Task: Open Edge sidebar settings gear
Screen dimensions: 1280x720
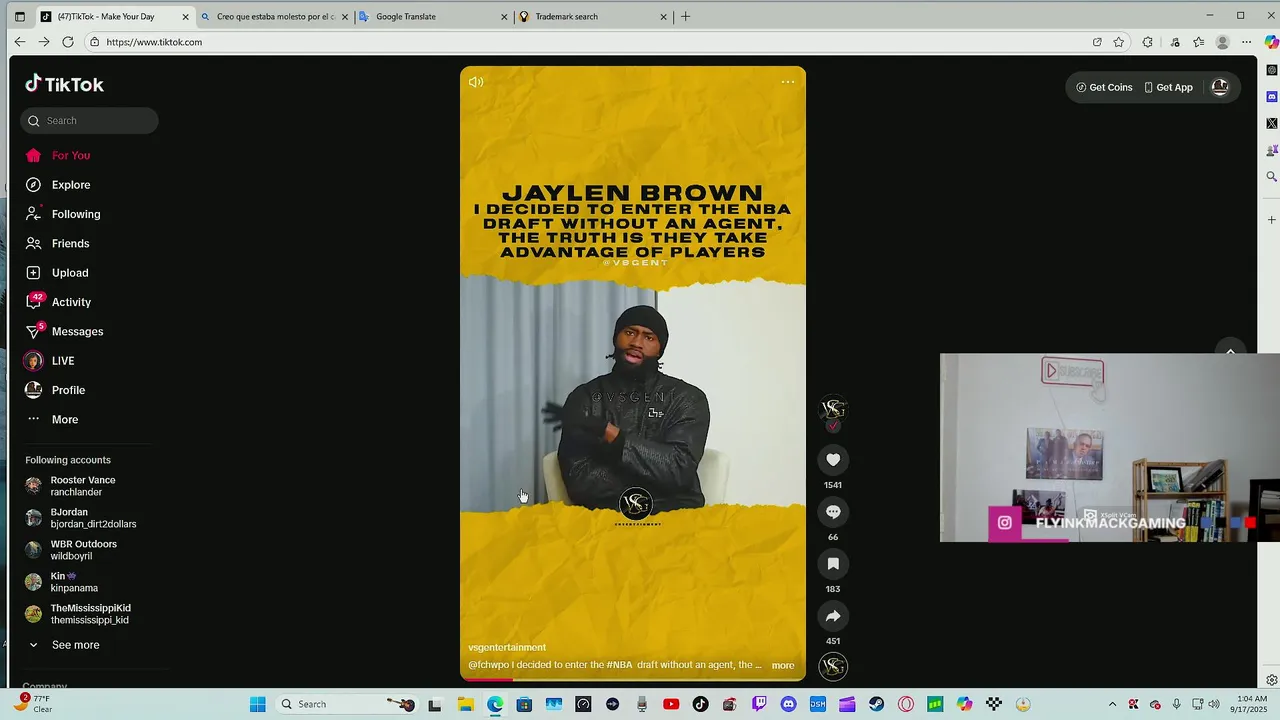Action: (x=1271, y=680)
